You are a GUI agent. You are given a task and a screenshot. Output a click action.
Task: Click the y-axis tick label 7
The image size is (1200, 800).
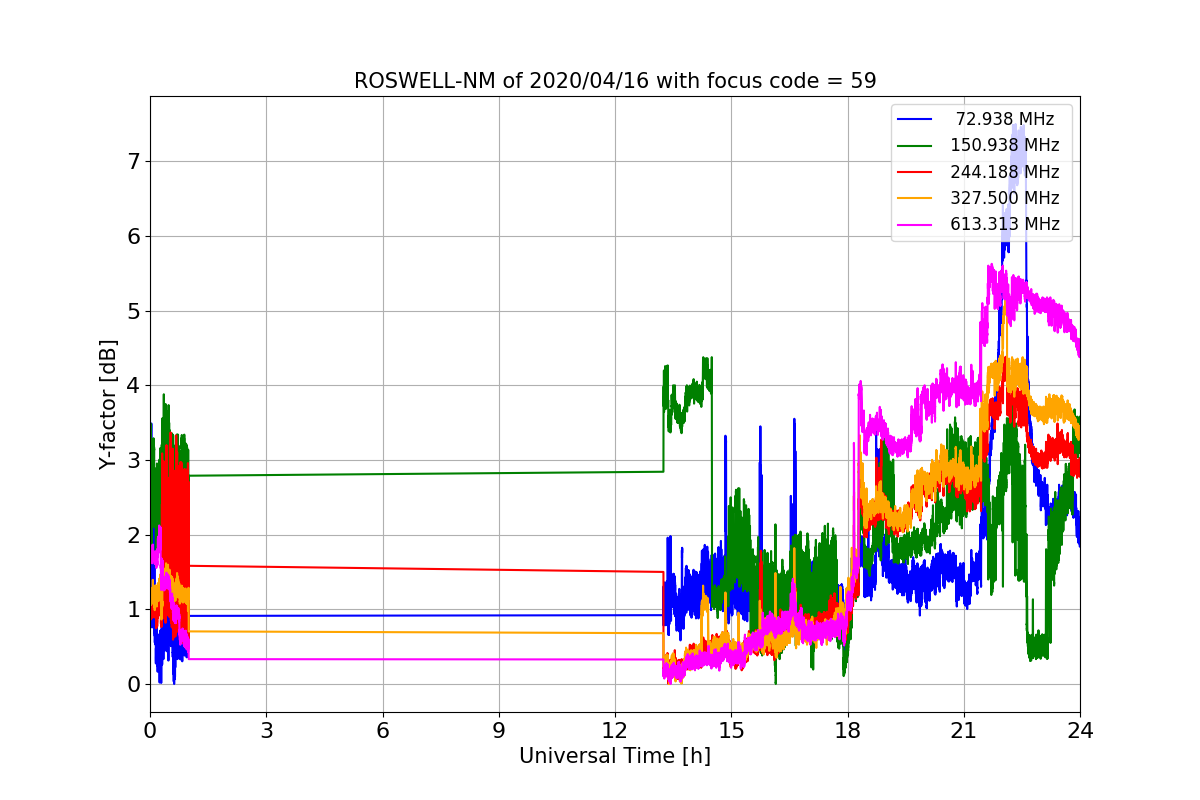tap(134, 162)
